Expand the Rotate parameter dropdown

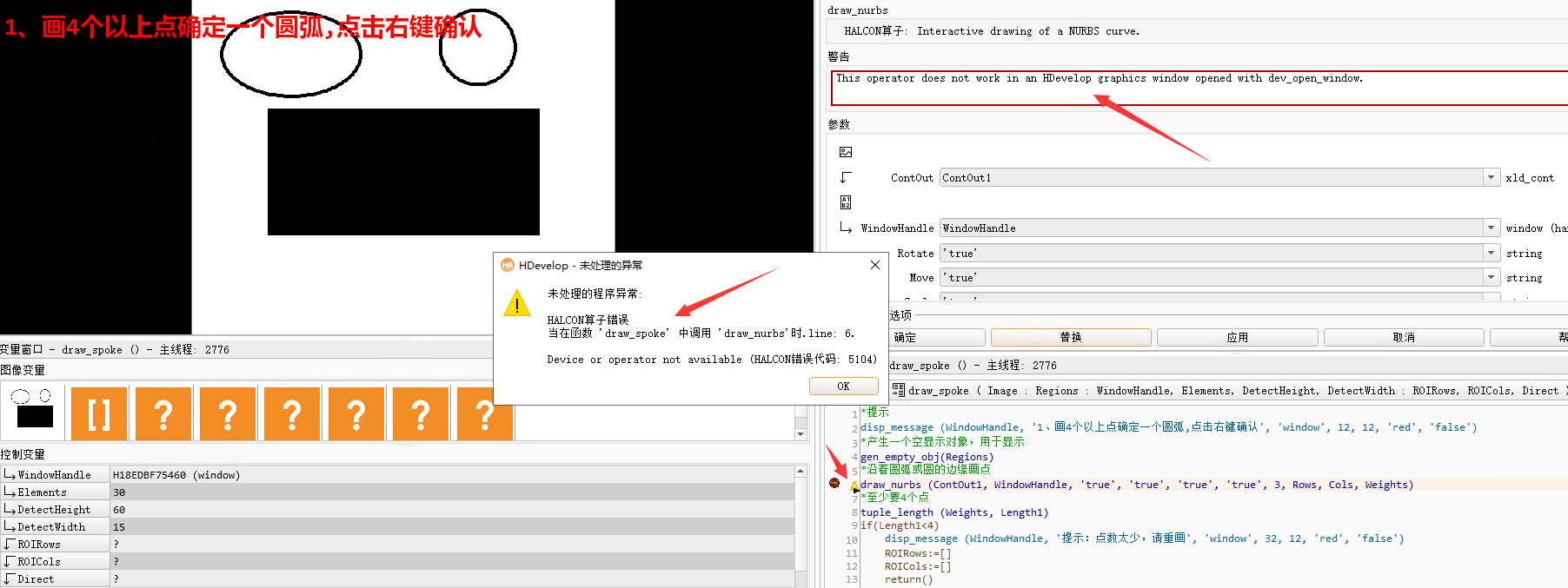pos(1492,253)
